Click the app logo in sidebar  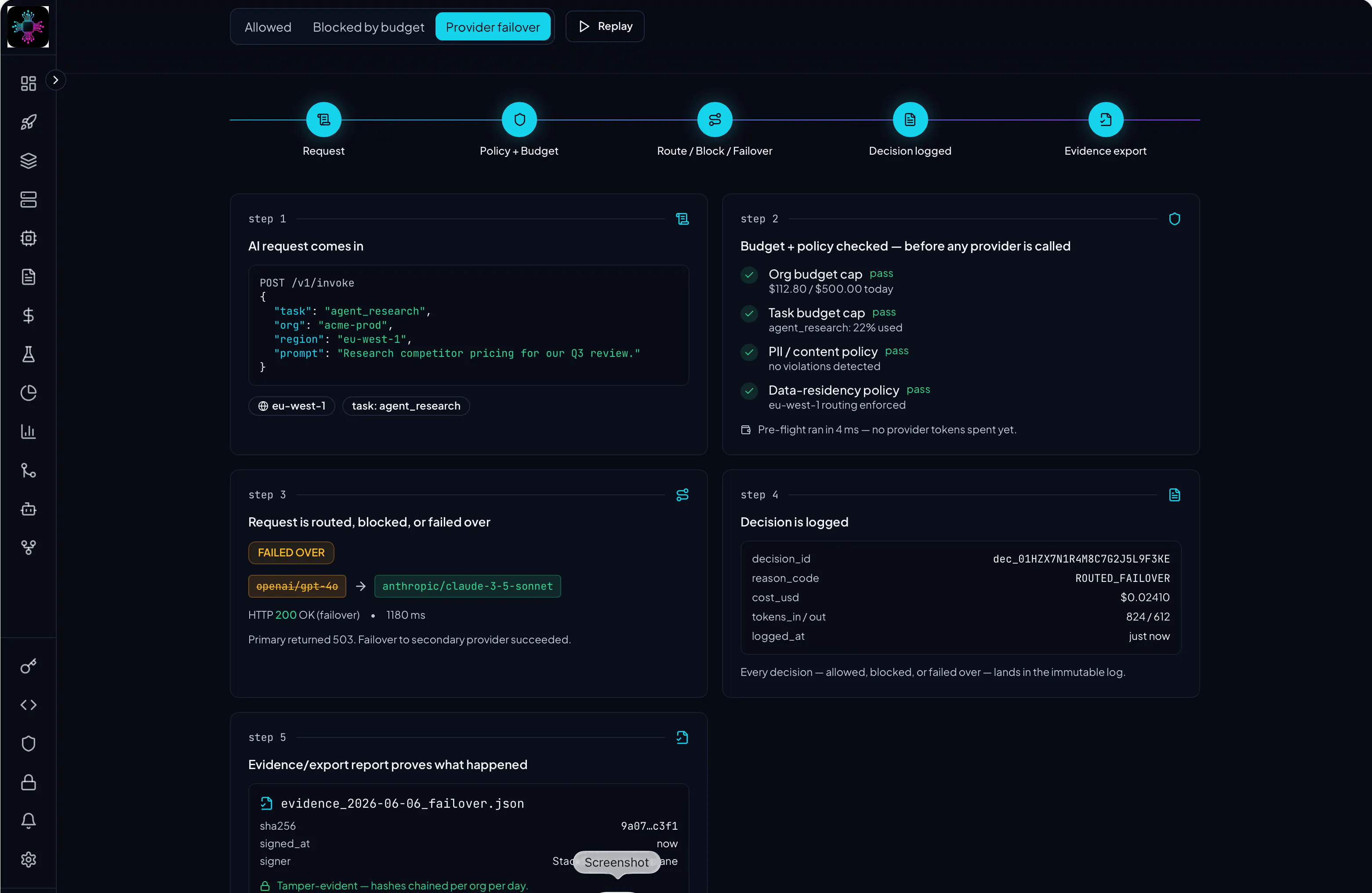tap(28, 26)
